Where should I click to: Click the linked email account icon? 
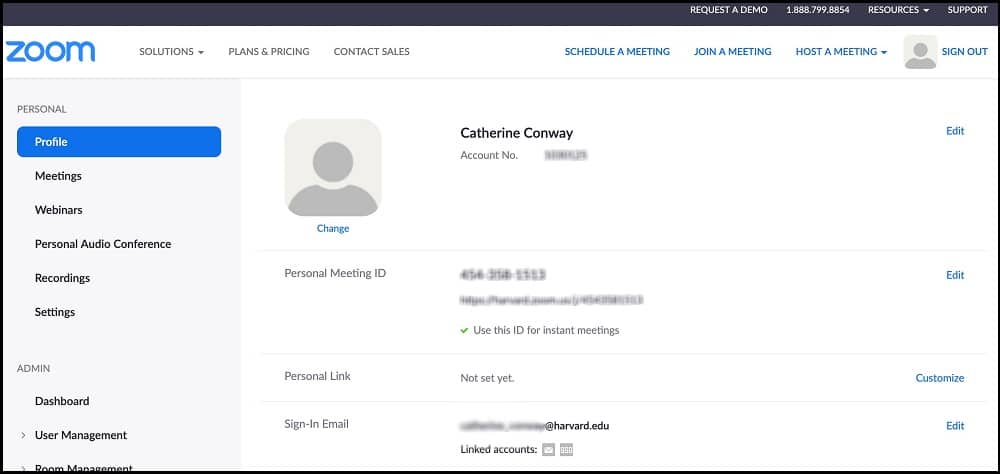coord(548,450)
